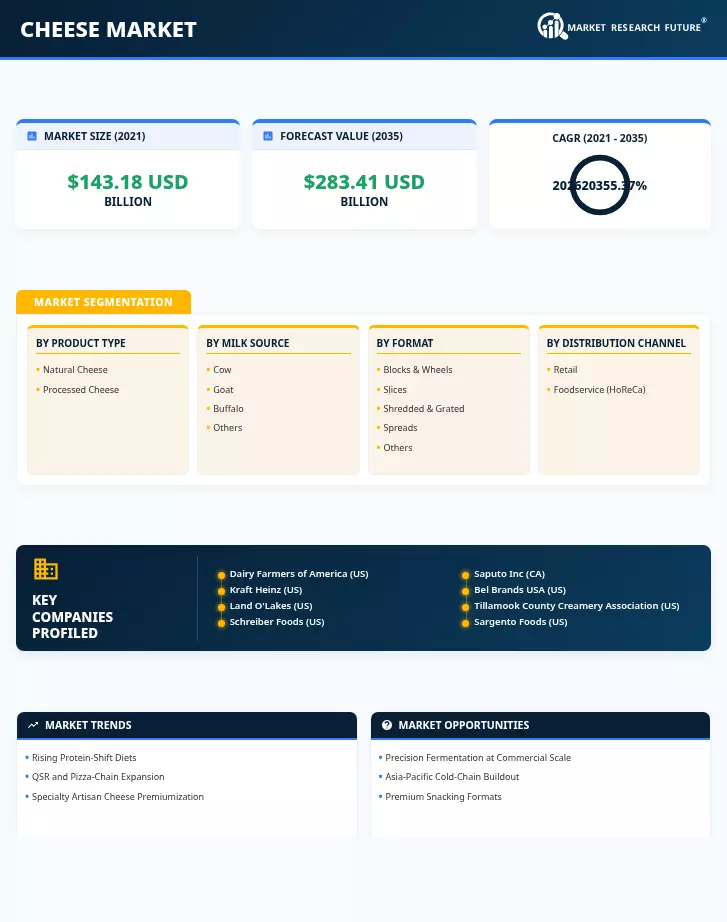The width and height of the screenshot is (727, 922).
Task: Click the question mark icon beside Market Opportunities
Action: [386, 726]
